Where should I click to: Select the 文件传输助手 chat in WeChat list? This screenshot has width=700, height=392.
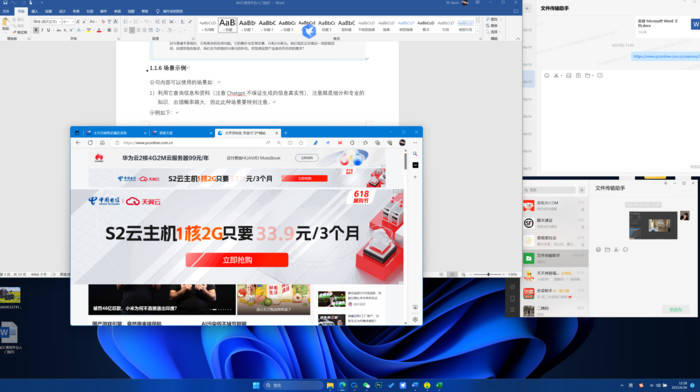[x=555, y=258]
